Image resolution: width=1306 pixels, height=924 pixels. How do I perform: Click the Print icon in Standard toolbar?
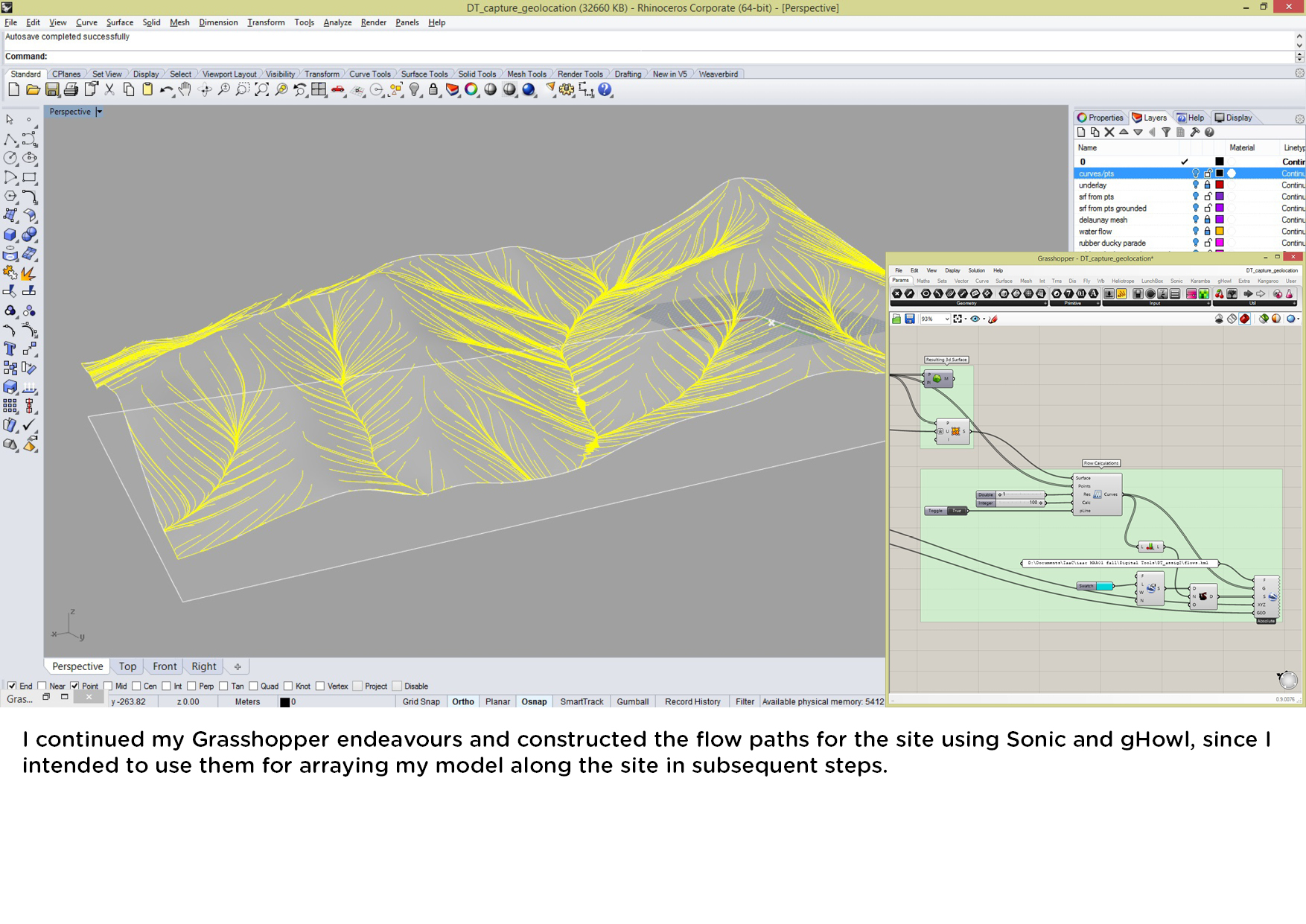[71, 90]
